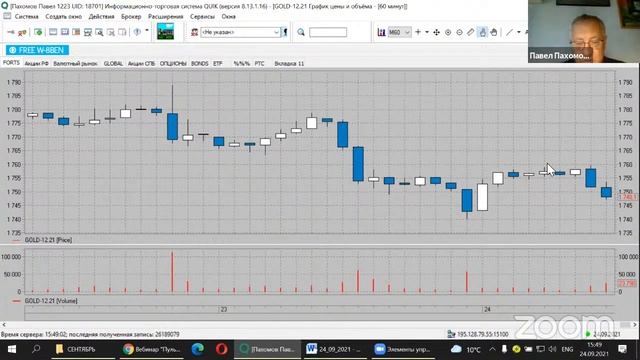Open dropdown arrow next to plus icon
640x360 pixels.
[427, 32]
